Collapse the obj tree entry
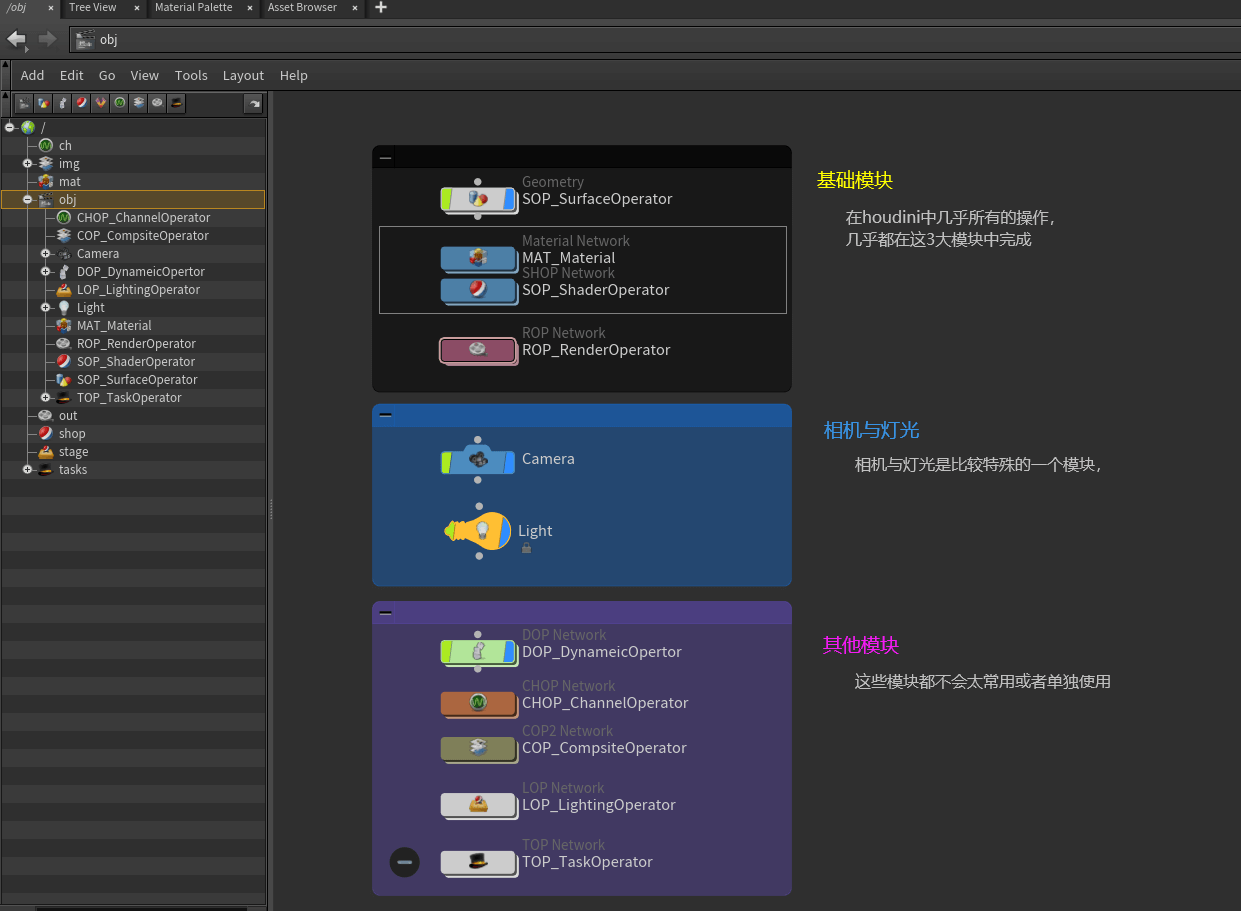Viewport: 1241px width, 911px height. (28, 199)
